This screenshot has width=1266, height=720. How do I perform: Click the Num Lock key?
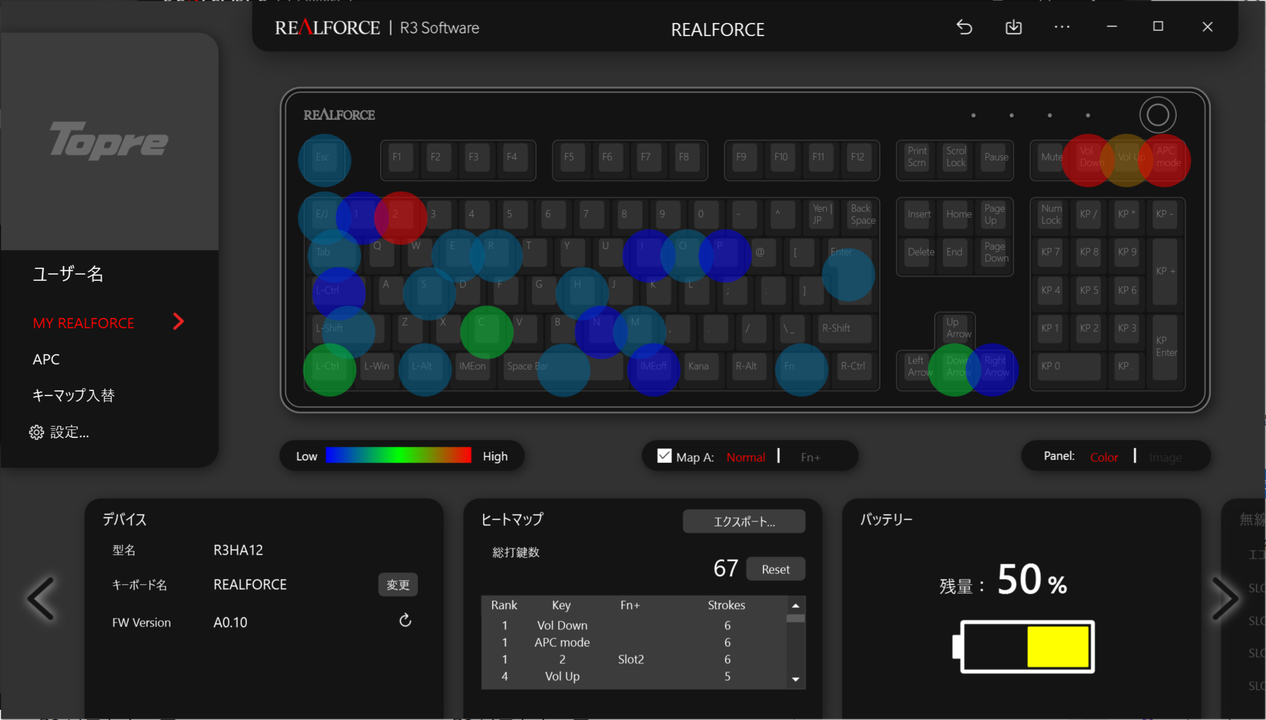tap(1051, 215)
